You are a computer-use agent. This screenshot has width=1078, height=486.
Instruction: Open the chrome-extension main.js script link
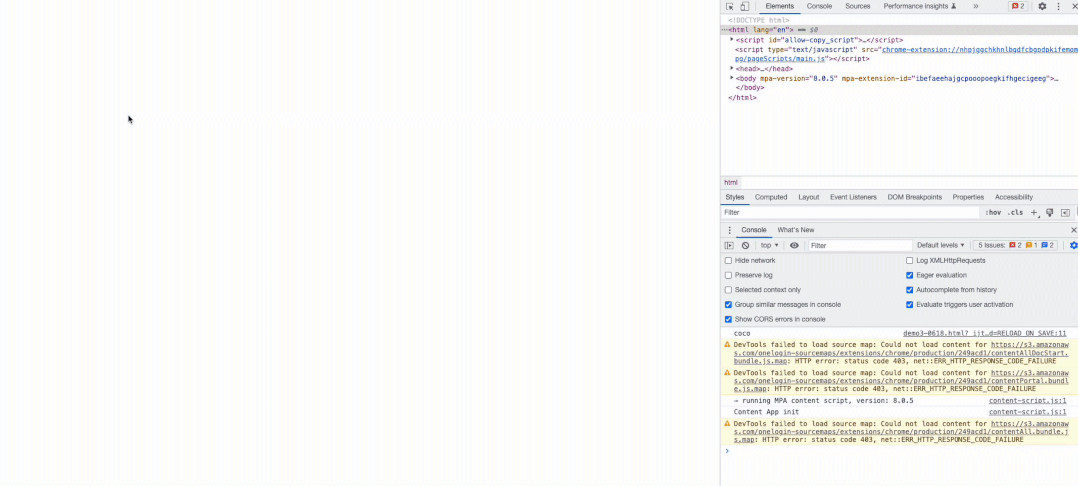pos(906,54)
